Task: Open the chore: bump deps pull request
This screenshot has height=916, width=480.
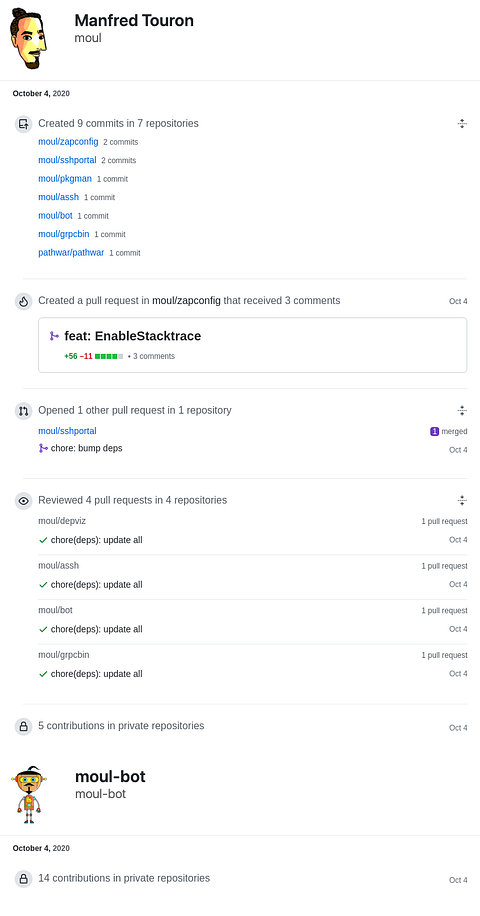Action: (86, 448)
